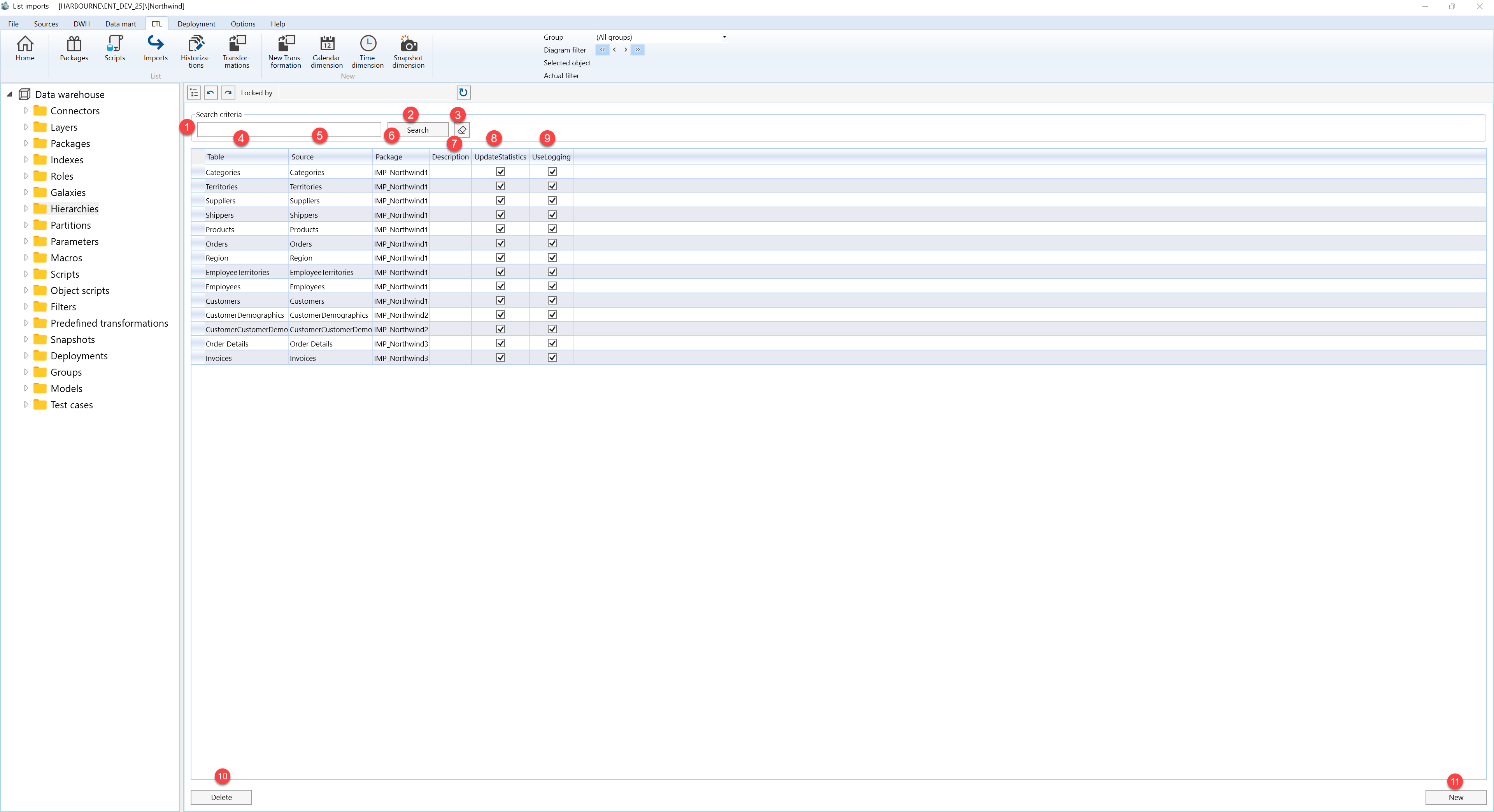The image size is (1494, 812).
Task: Create a Time dimension
Action: tap(368, 52)
